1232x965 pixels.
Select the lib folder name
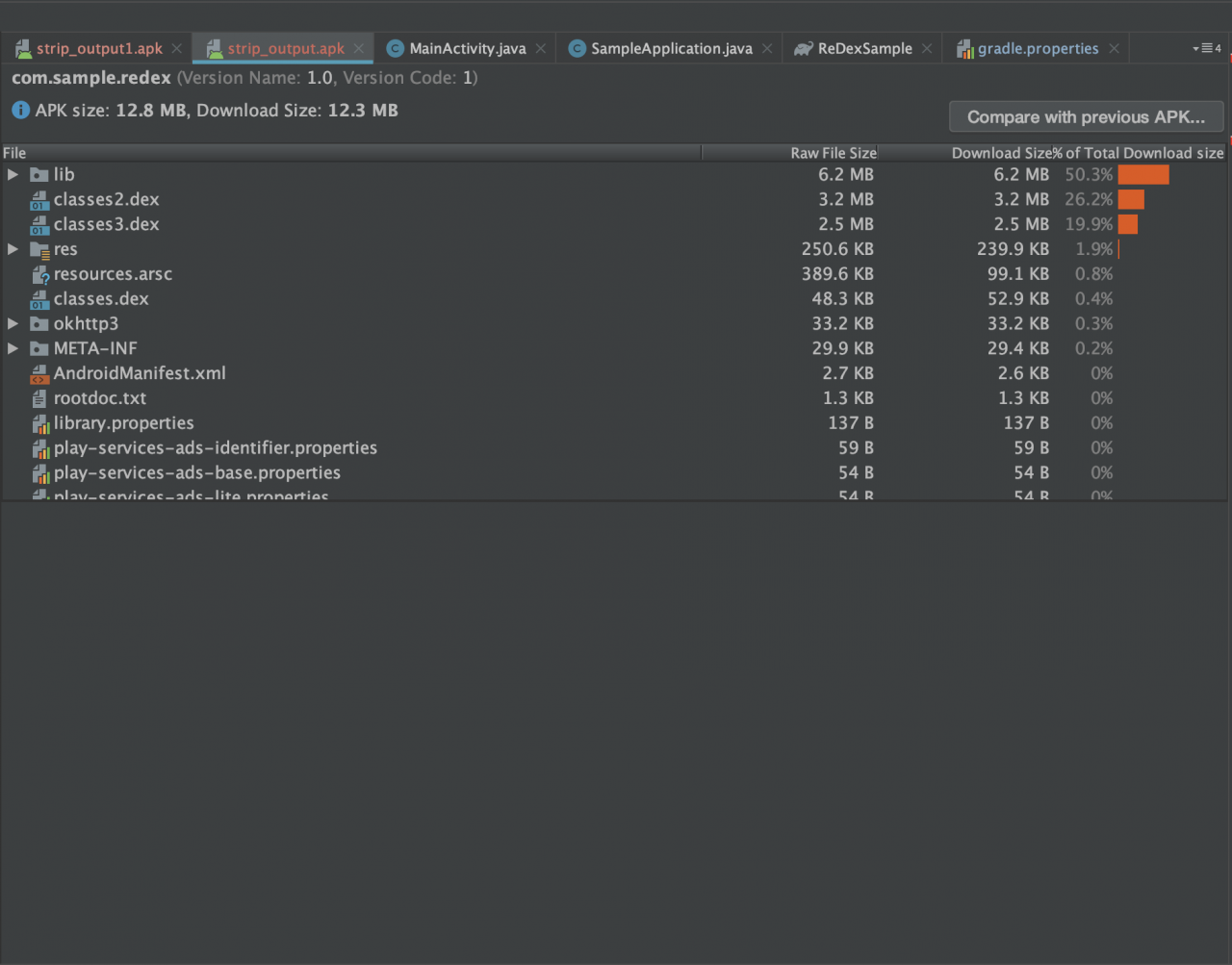[64, 174]
